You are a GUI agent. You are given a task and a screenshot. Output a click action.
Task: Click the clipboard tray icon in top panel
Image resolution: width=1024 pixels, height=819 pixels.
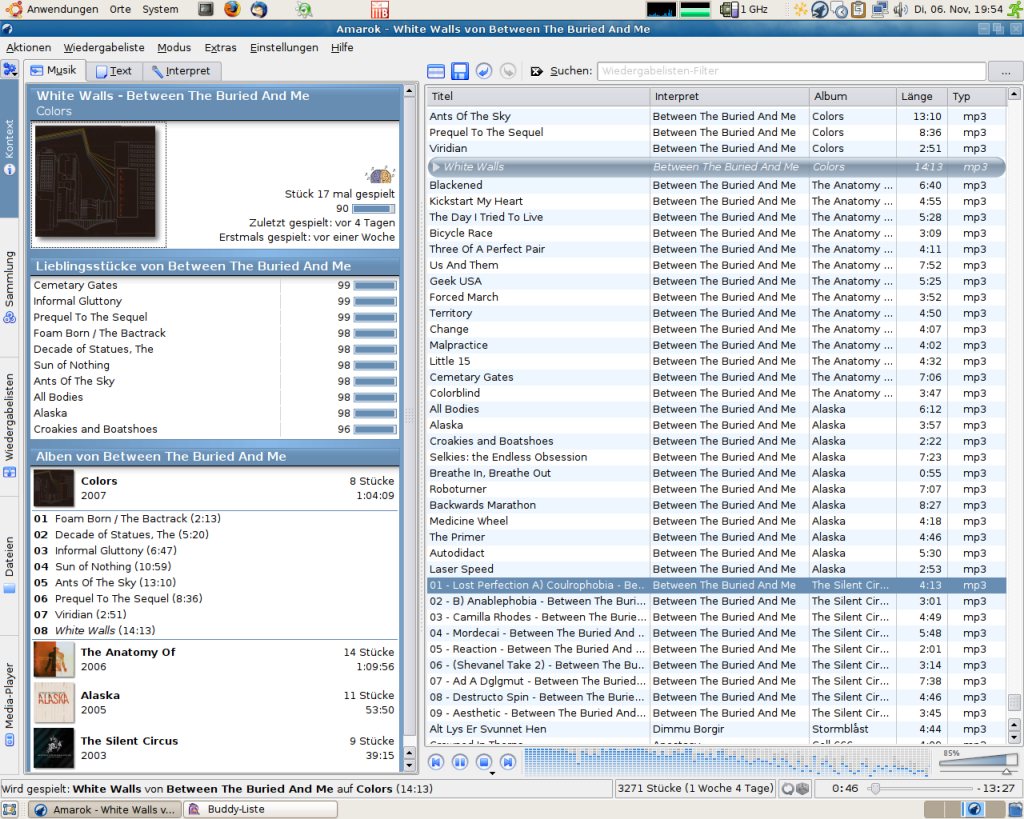[859, 9]
